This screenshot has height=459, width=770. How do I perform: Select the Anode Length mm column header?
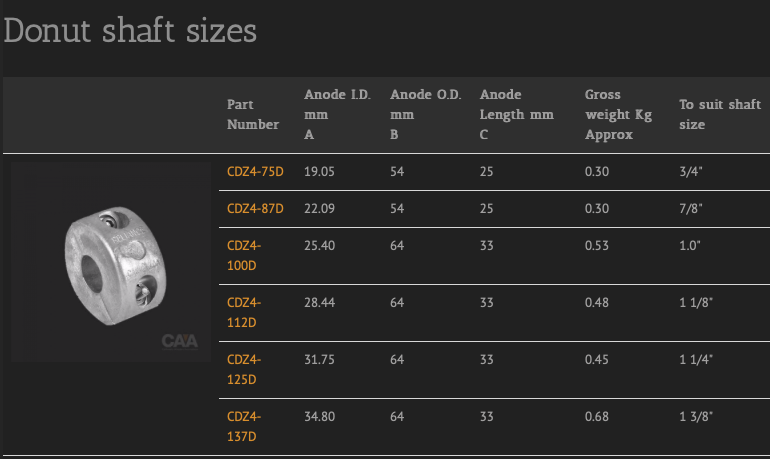point(517,114)
